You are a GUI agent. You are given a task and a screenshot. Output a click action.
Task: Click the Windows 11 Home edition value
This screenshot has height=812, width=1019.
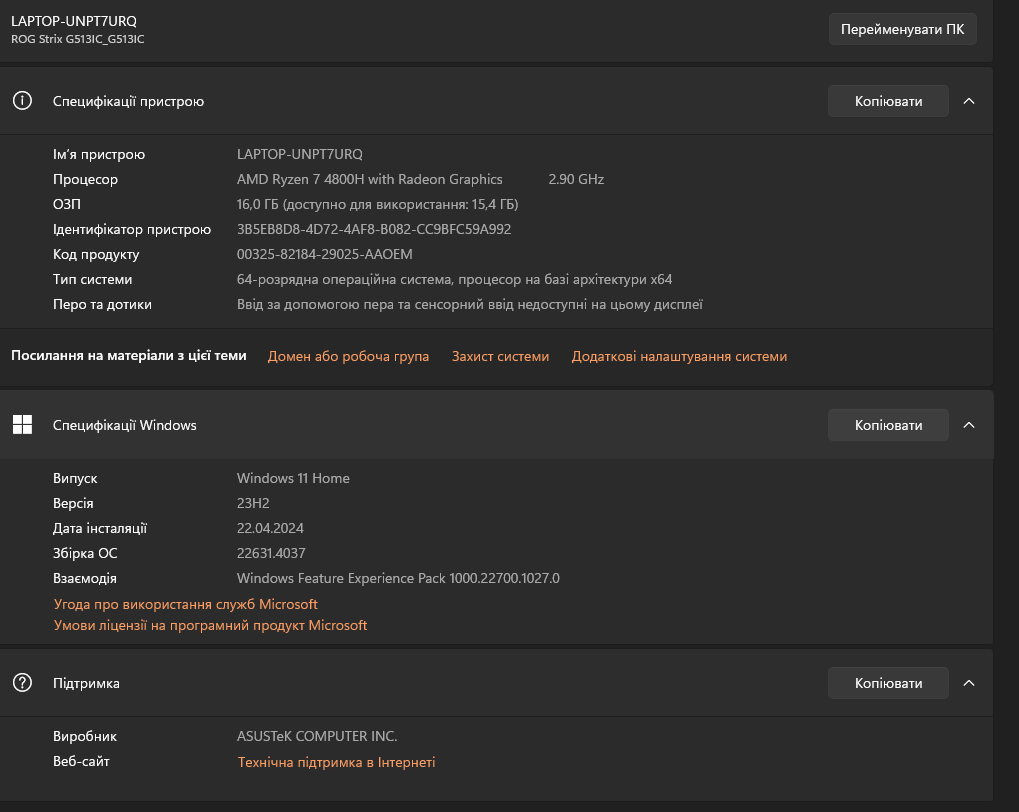(x=293, y=478)
